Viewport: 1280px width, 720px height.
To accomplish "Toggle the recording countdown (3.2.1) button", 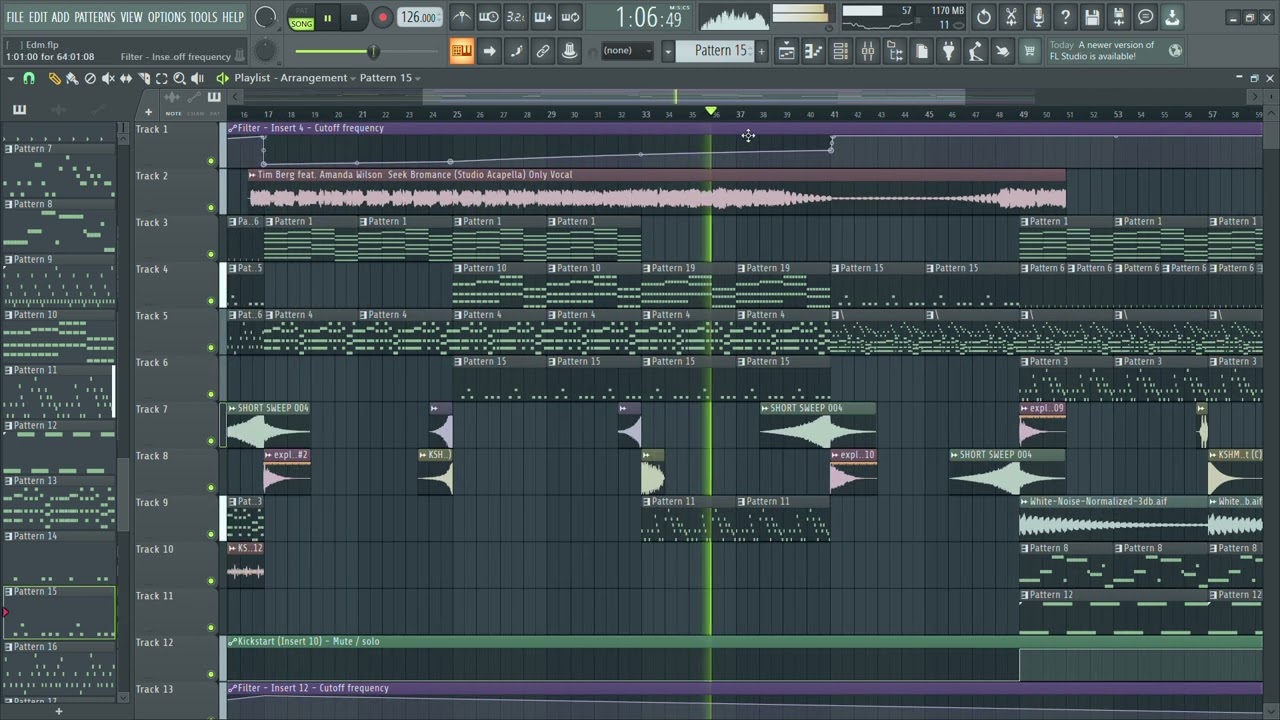I will (x=516, y=17).
